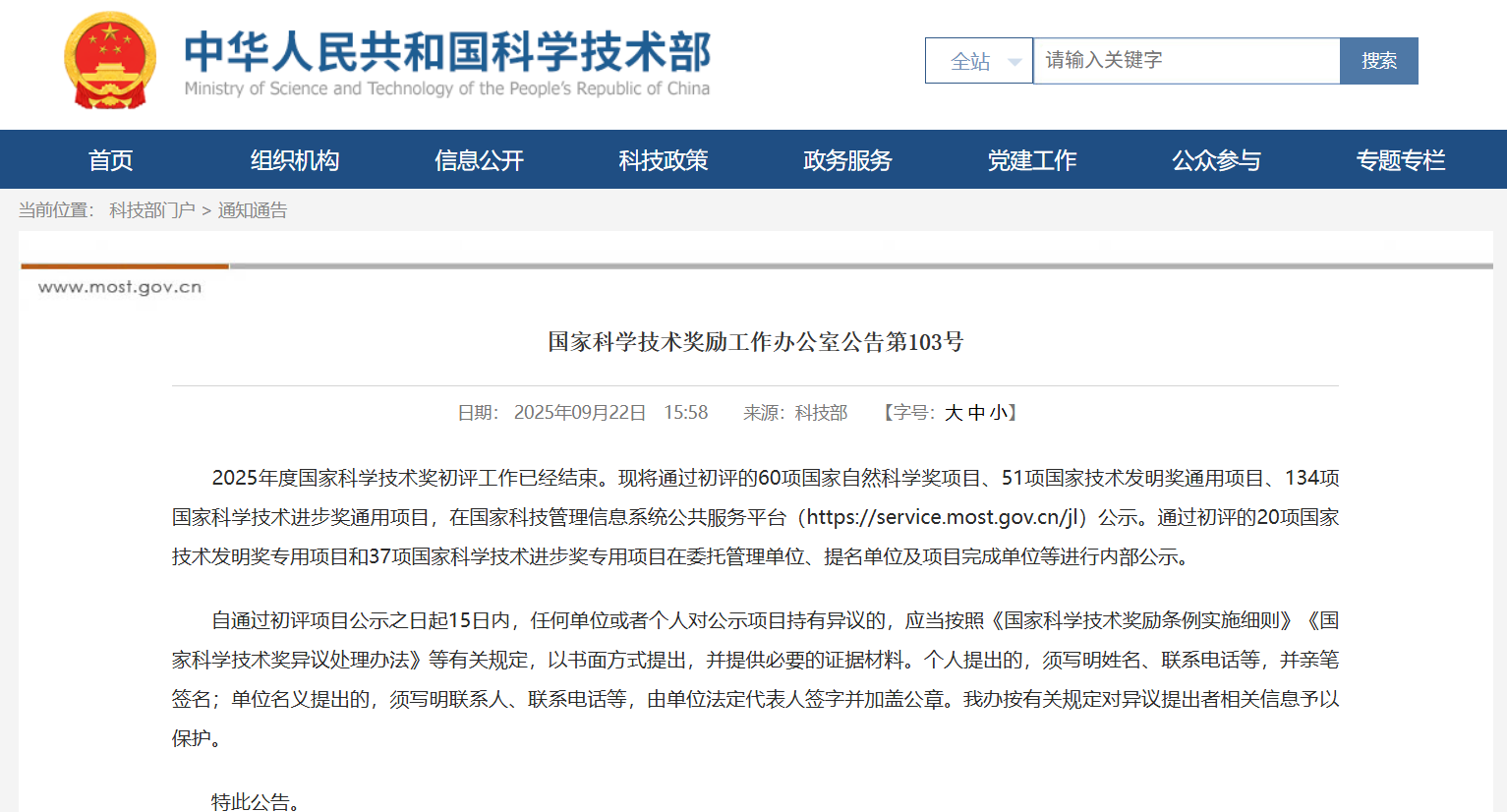Image resolution: width=1507 pixels, height=812 pixels.
Task: Navigate to 政务服务 section
Action: point(847,160)
